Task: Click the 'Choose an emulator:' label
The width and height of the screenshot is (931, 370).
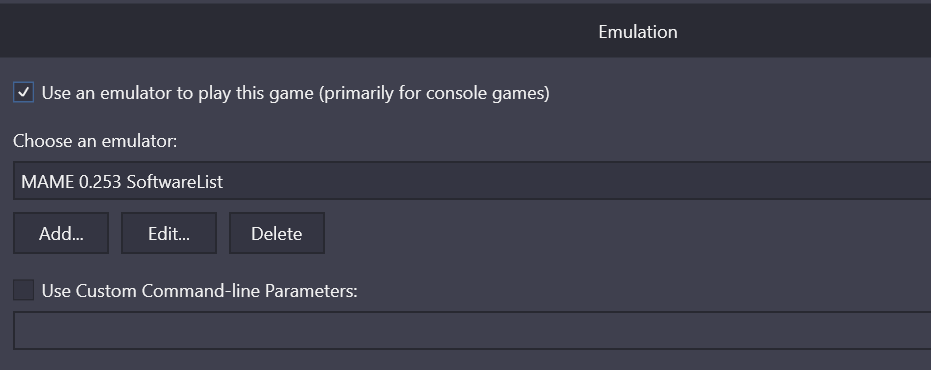Action: pos(95,141)
